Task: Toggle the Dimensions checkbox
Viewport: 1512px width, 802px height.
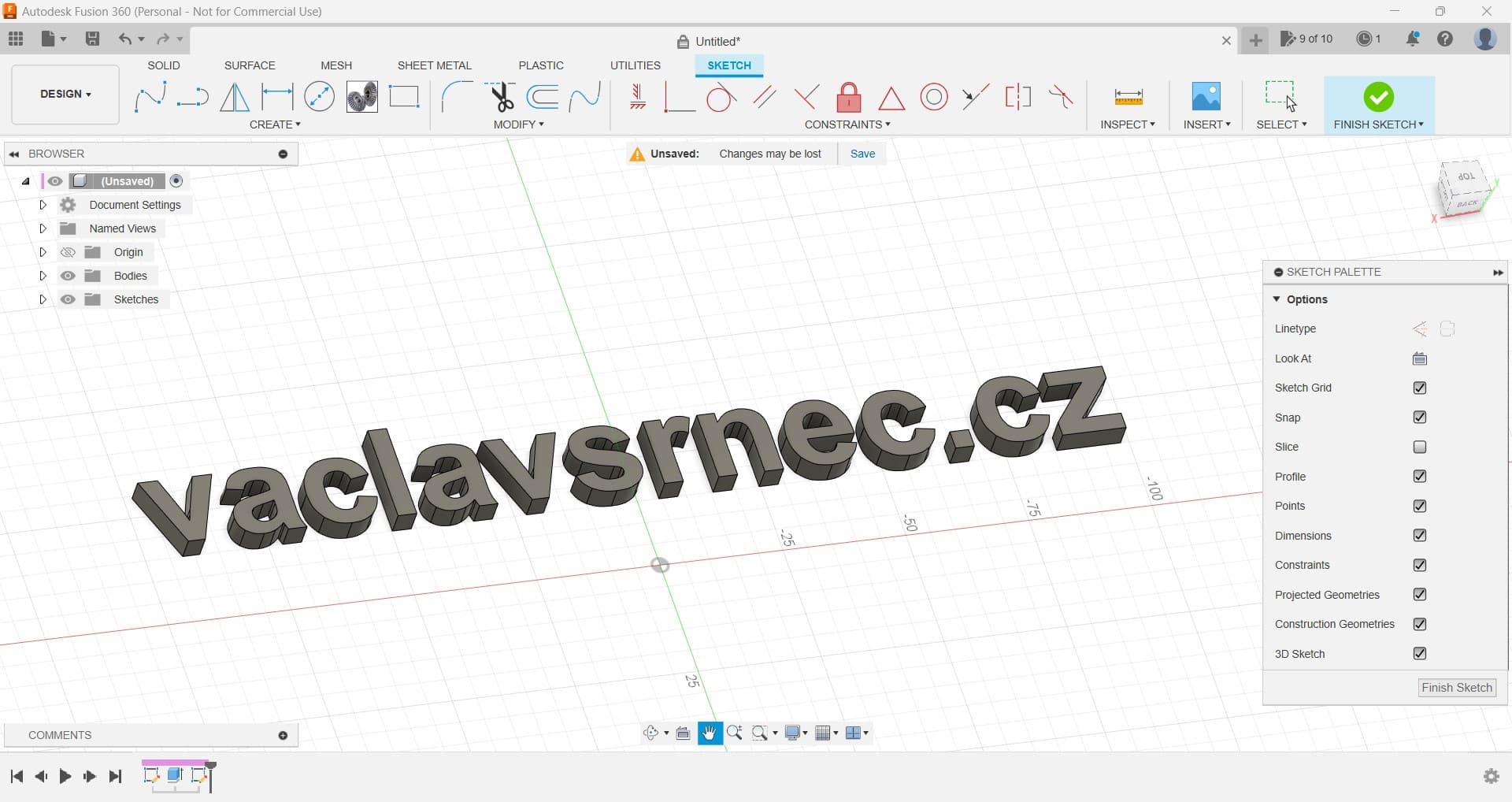Action: coord(1420,535)
